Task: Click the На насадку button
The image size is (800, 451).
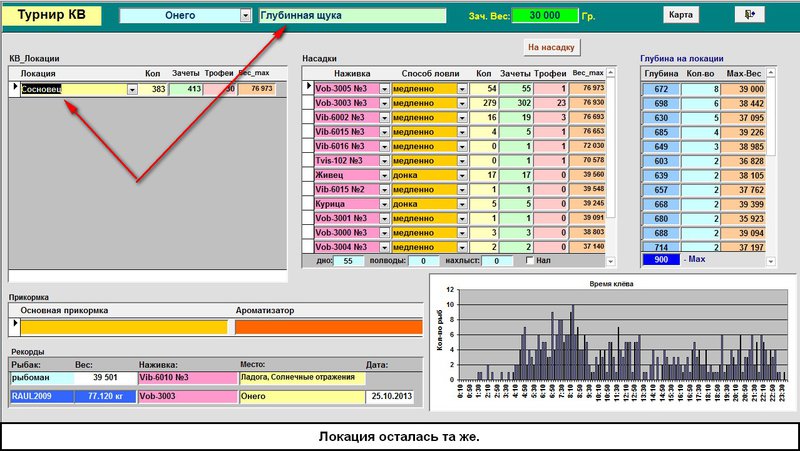Action: click(x=551, y=47)
